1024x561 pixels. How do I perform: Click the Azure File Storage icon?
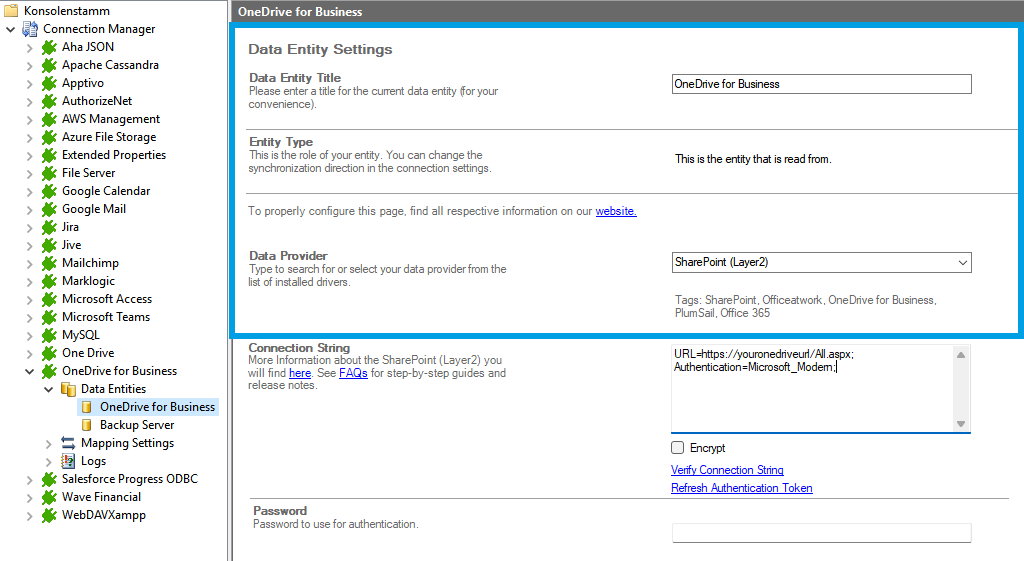tap(49, 137)
